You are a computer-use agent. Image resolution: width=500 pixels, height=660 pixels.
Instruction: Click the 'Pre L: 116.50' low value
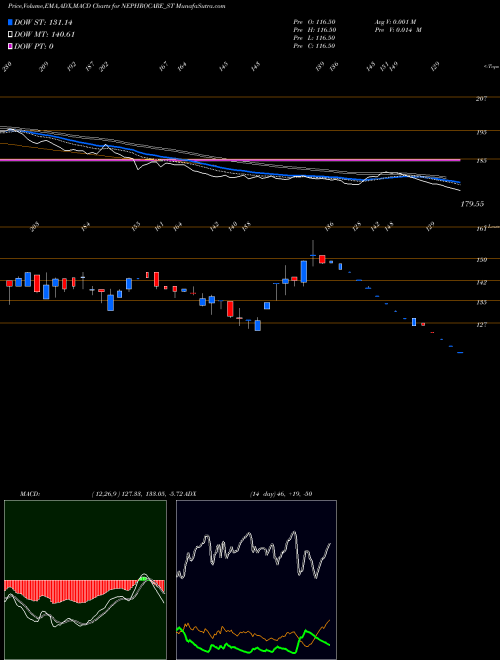314,38
